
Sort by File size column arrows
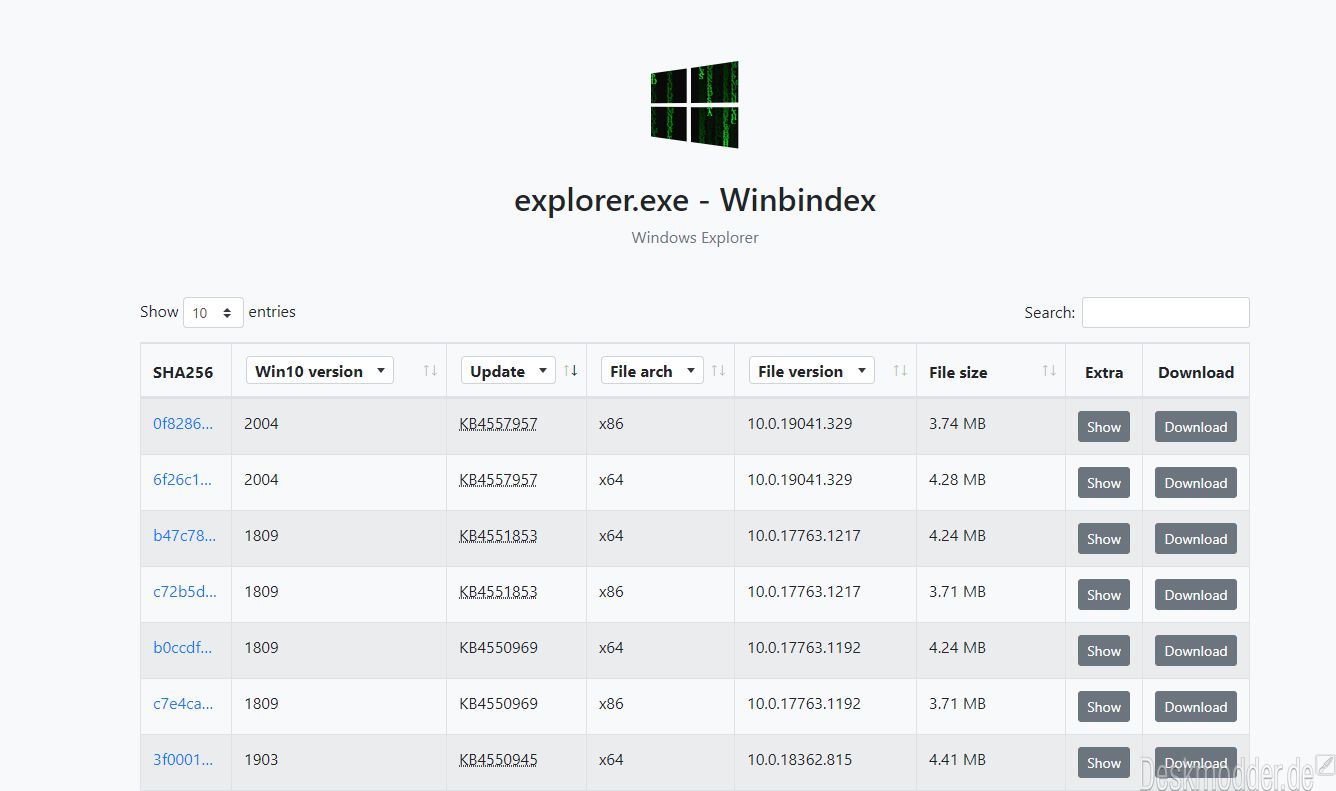point(1049,371)
